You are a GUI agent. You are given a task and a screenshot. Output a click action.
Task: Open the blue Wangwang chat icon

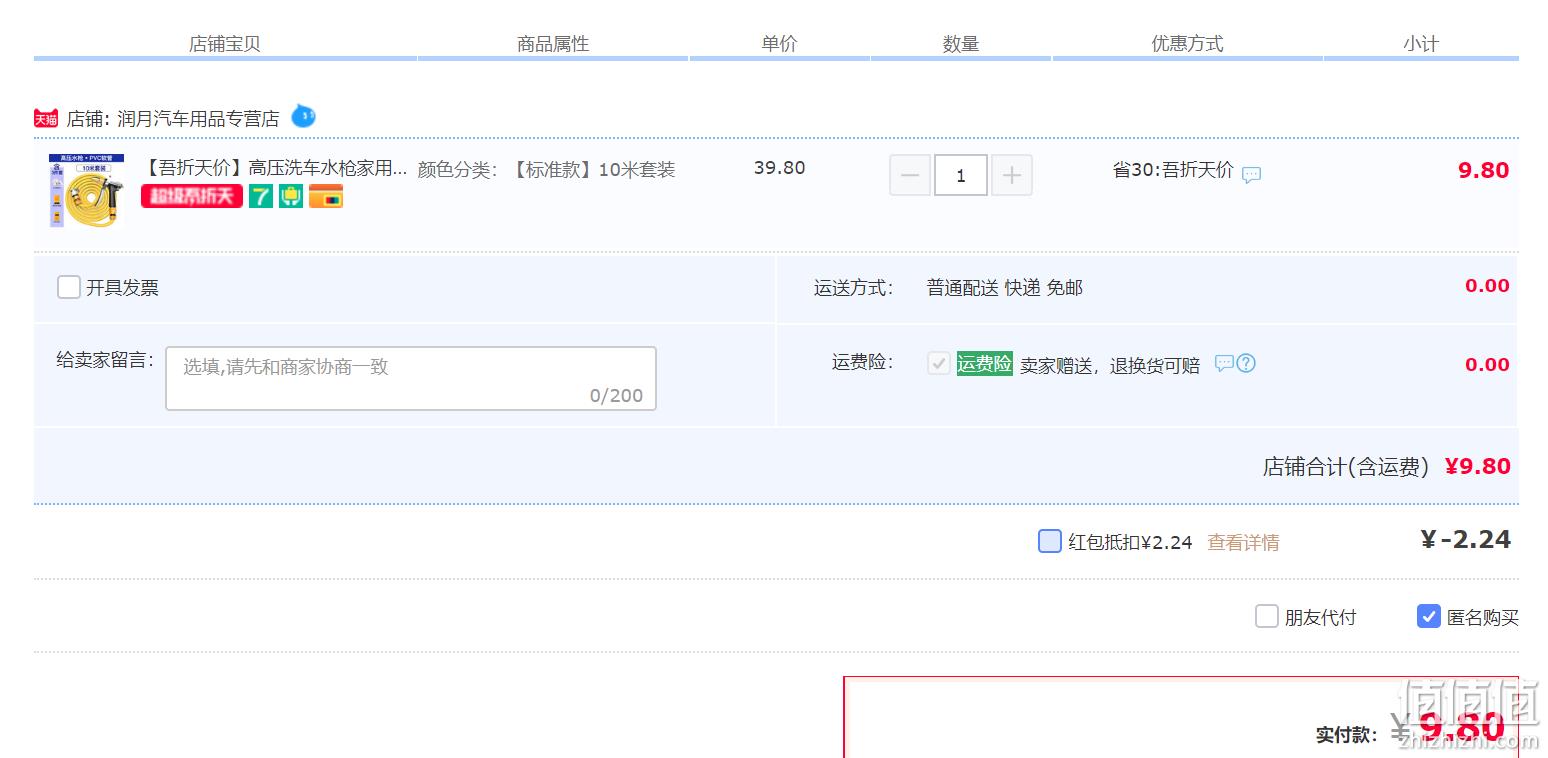(303, 117)
